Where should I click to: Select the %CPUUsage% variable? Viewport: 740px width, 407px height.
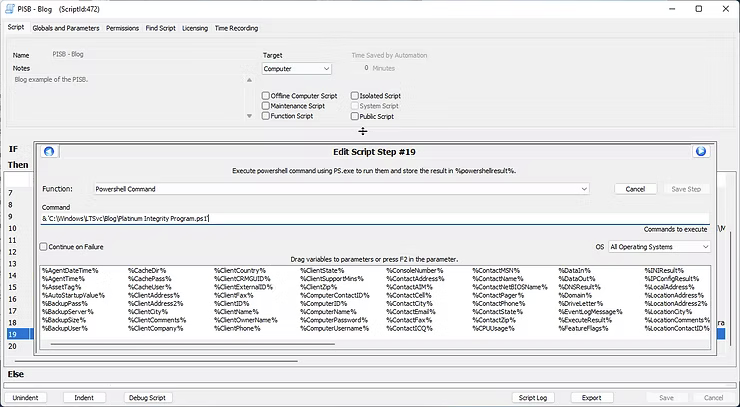tap(494, 328)
